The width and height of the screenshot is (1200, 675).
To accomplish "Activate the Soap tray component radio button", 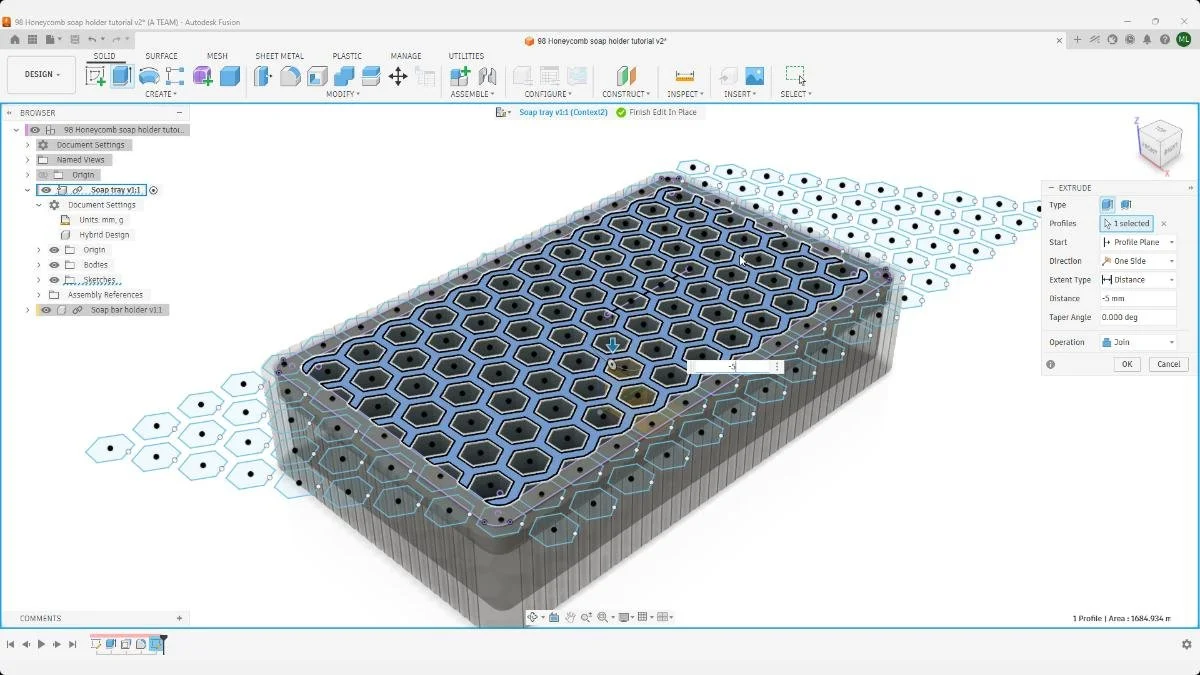I will tap(154, 190).
